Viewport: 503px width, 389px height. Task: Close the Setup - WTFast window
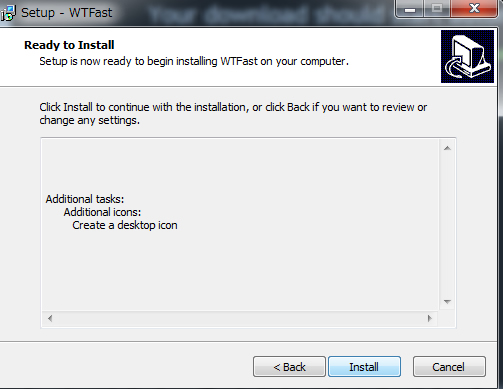click(474, 9)
